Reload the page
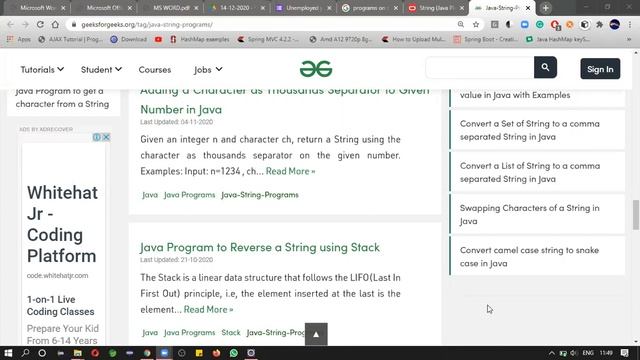 pos(40,24)
